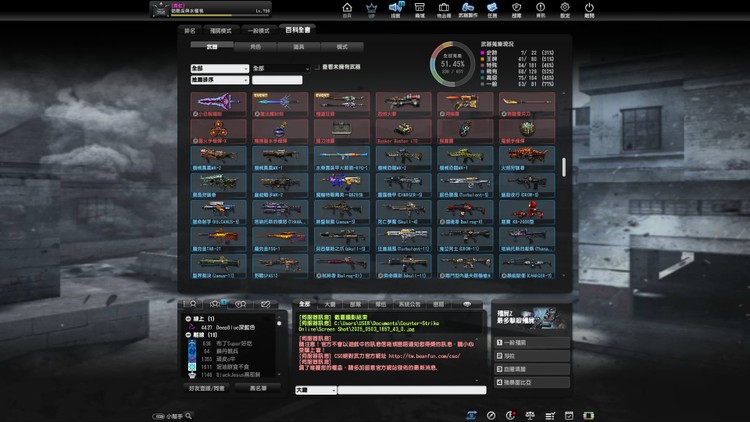Click the power exit icon
Screen dimensions: 750x422
[x=589, y=8]
